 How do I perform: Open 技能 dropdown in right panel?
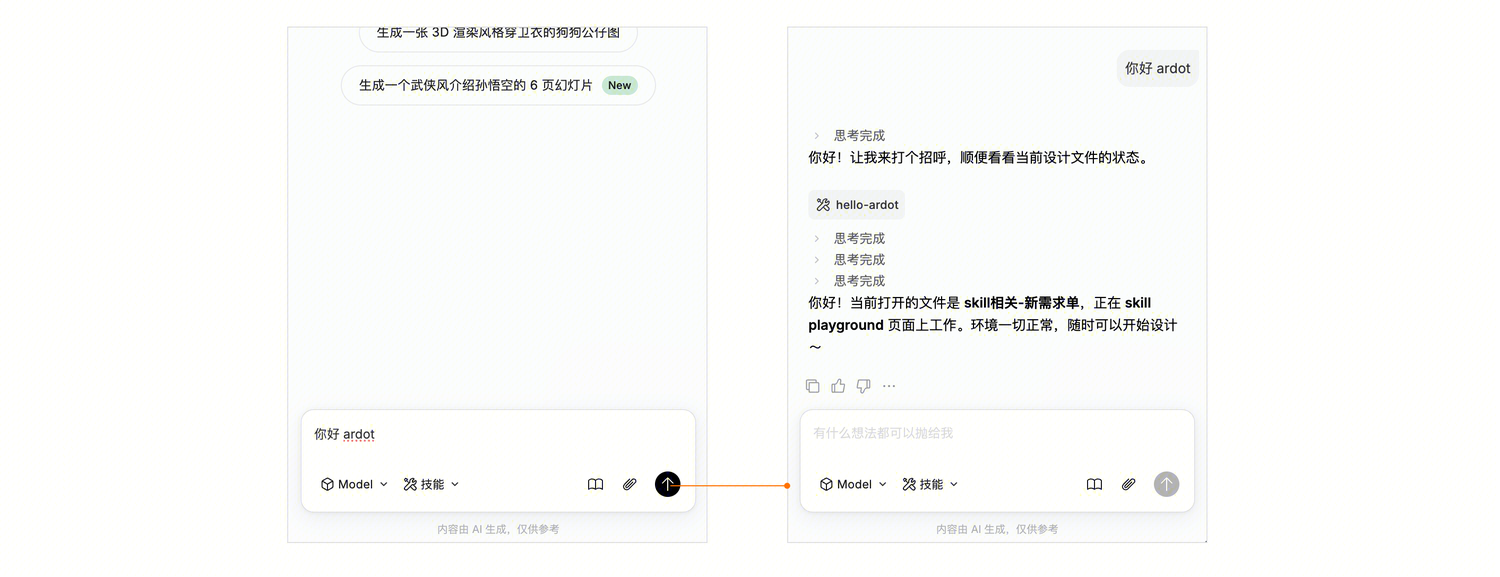(x=930, y=484)
